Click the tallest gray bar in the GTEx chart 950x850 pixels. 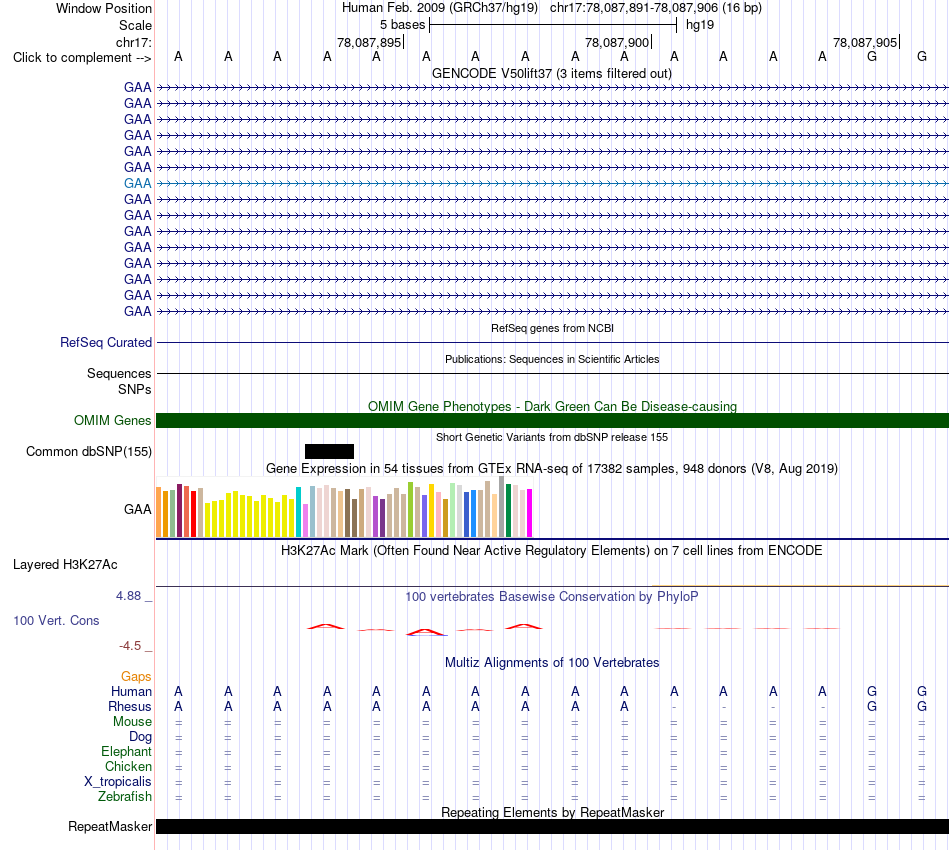click(x=502, y=506)
